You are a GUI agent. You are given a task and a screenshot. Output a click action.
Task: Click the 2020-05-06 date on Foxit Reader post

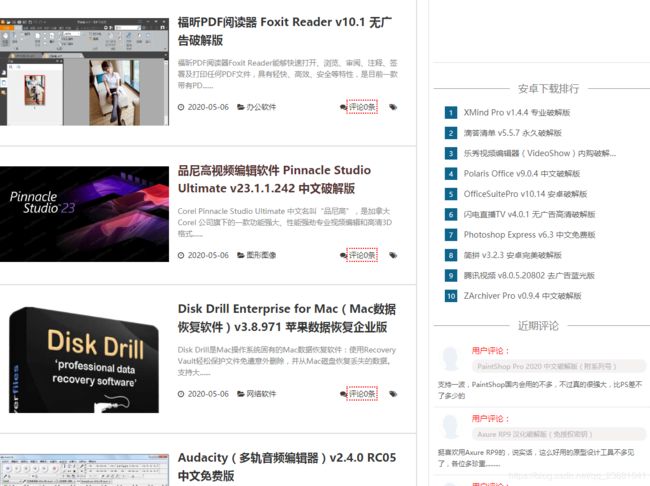tap(208, 107)
